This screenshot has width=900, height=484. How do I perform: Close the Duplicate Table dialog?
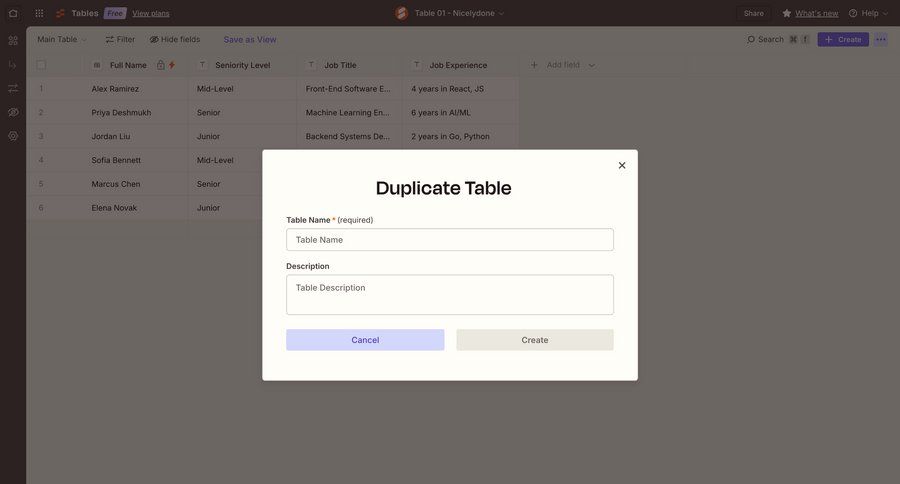tap(622, 165)
